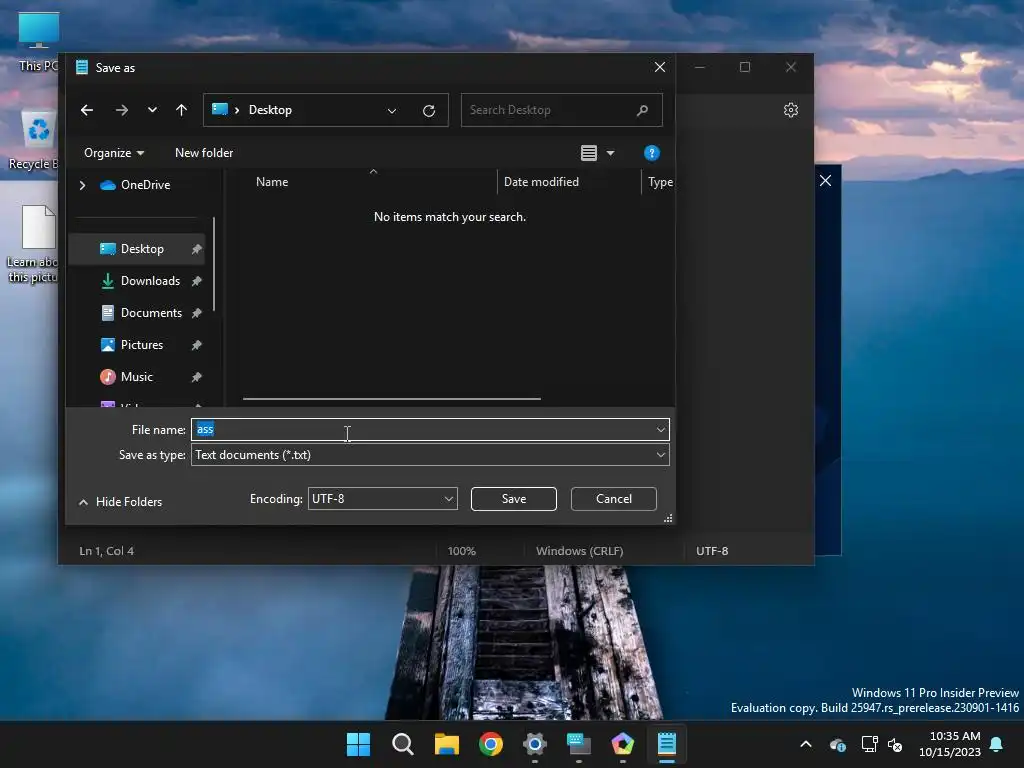The image size is (1024, 768).
Task: Refresh the Desktop folder listing
Action: (429, 110)
